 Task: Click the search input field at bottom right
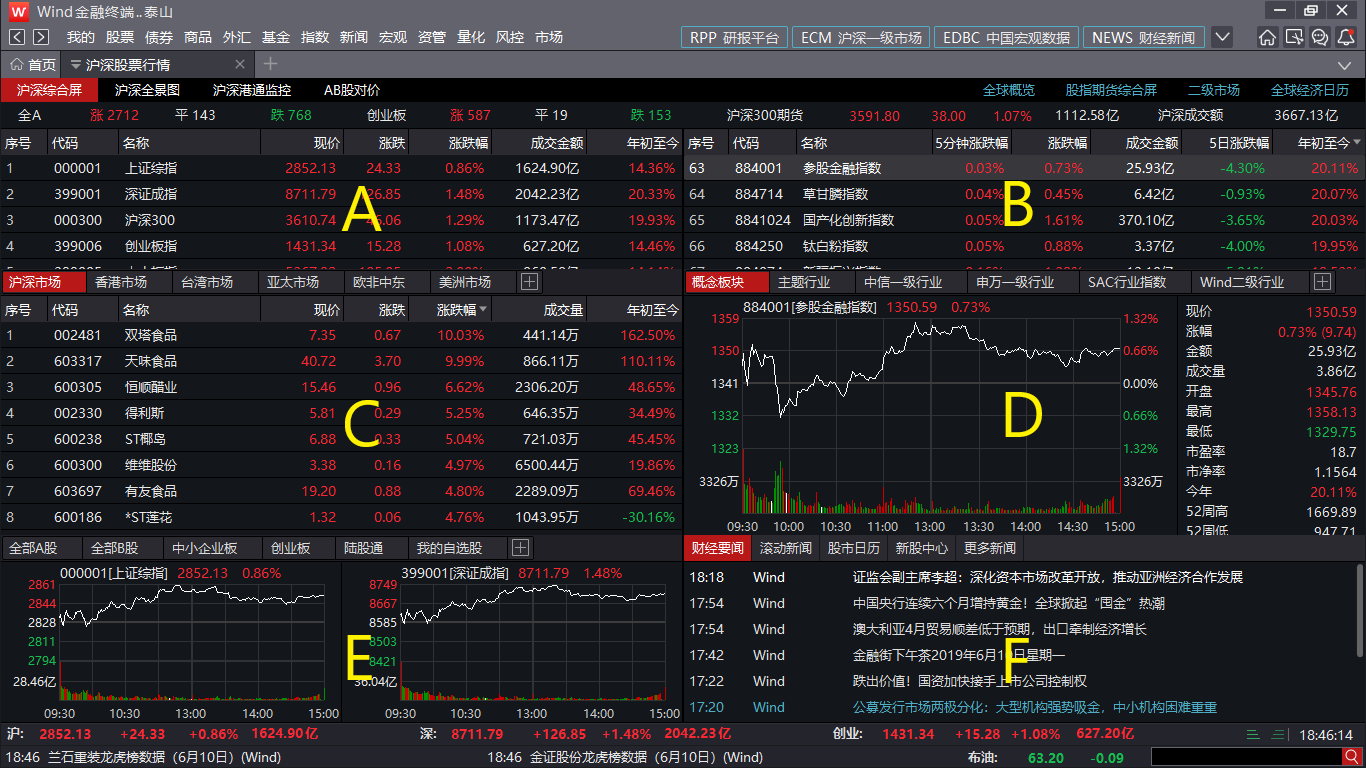[1246, 757]
